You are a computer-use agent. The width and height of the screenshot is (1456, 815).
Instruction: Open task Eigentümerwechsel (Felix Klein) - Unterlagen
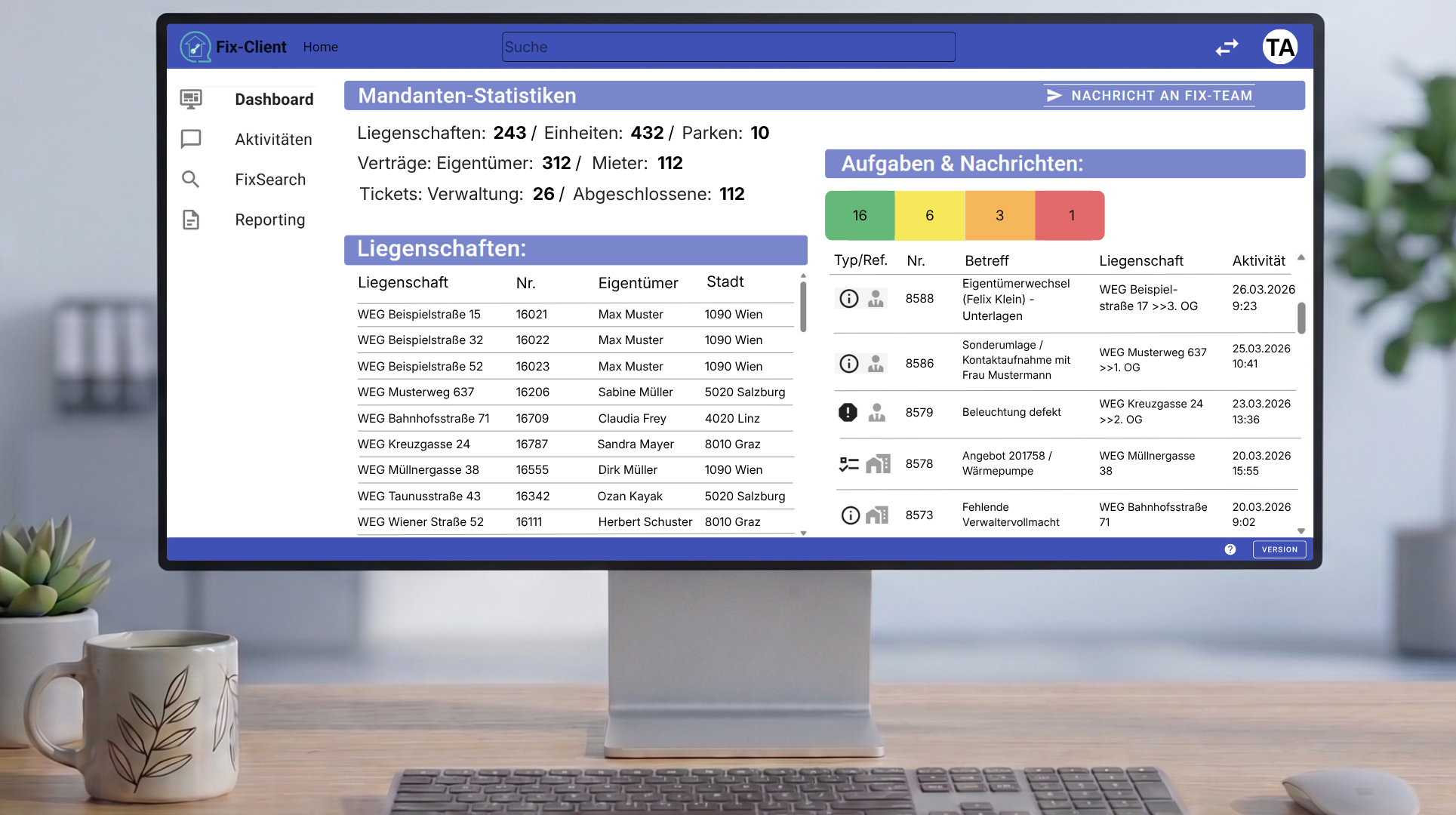tap(1016, 300)
